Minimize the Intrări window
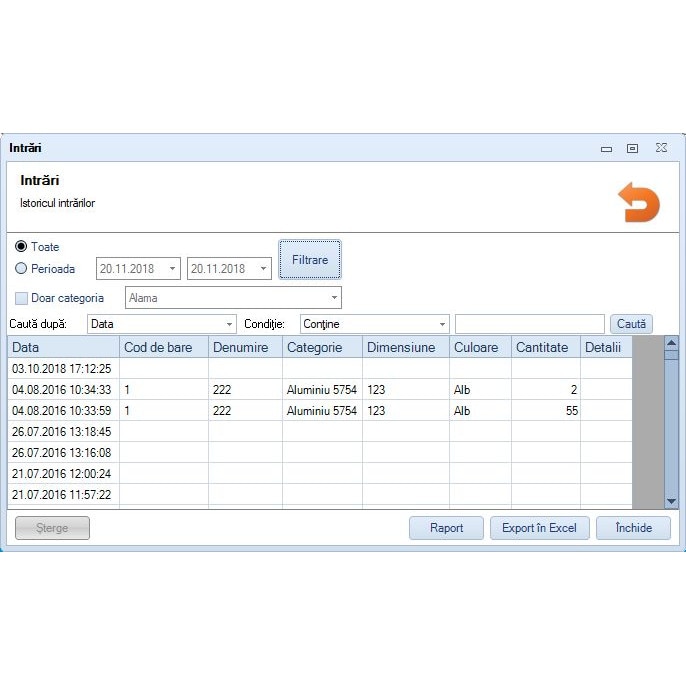The height and width of the screenshot is (686, 686). (606, 148)
